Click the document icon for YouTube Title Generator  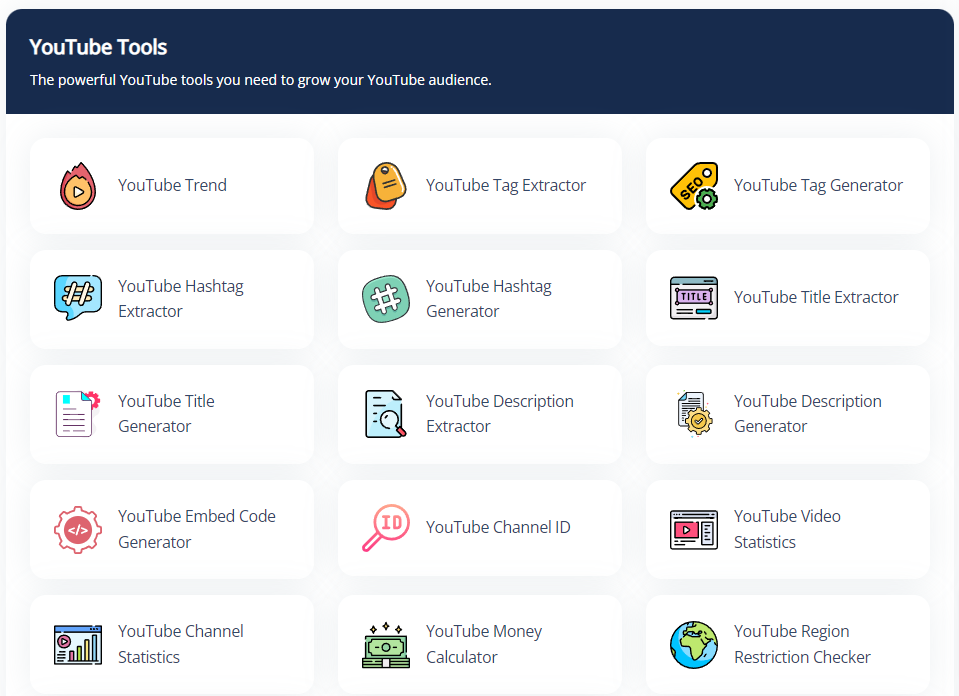click(77, 412)
